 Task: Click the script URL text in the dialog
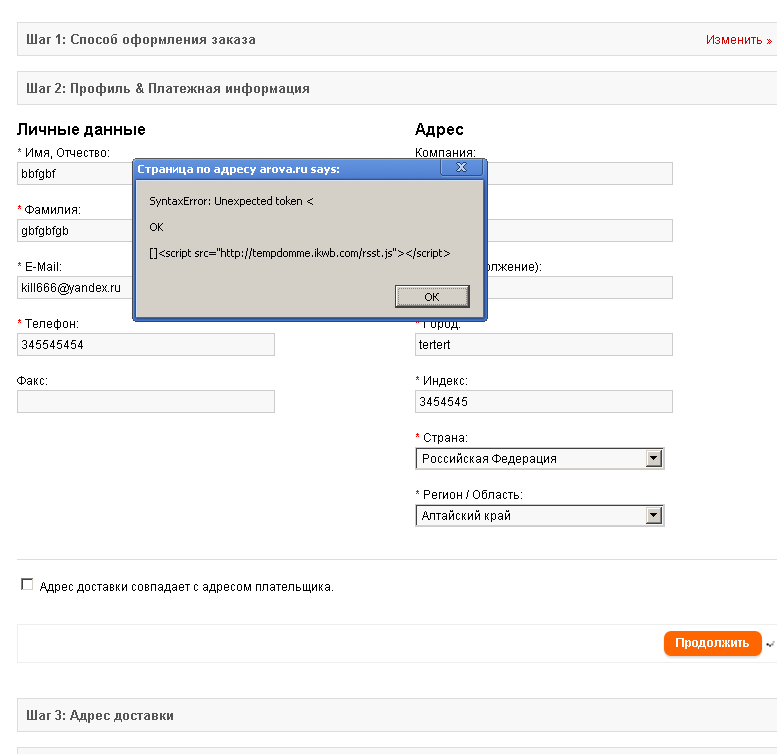click(x=300, y=253)
